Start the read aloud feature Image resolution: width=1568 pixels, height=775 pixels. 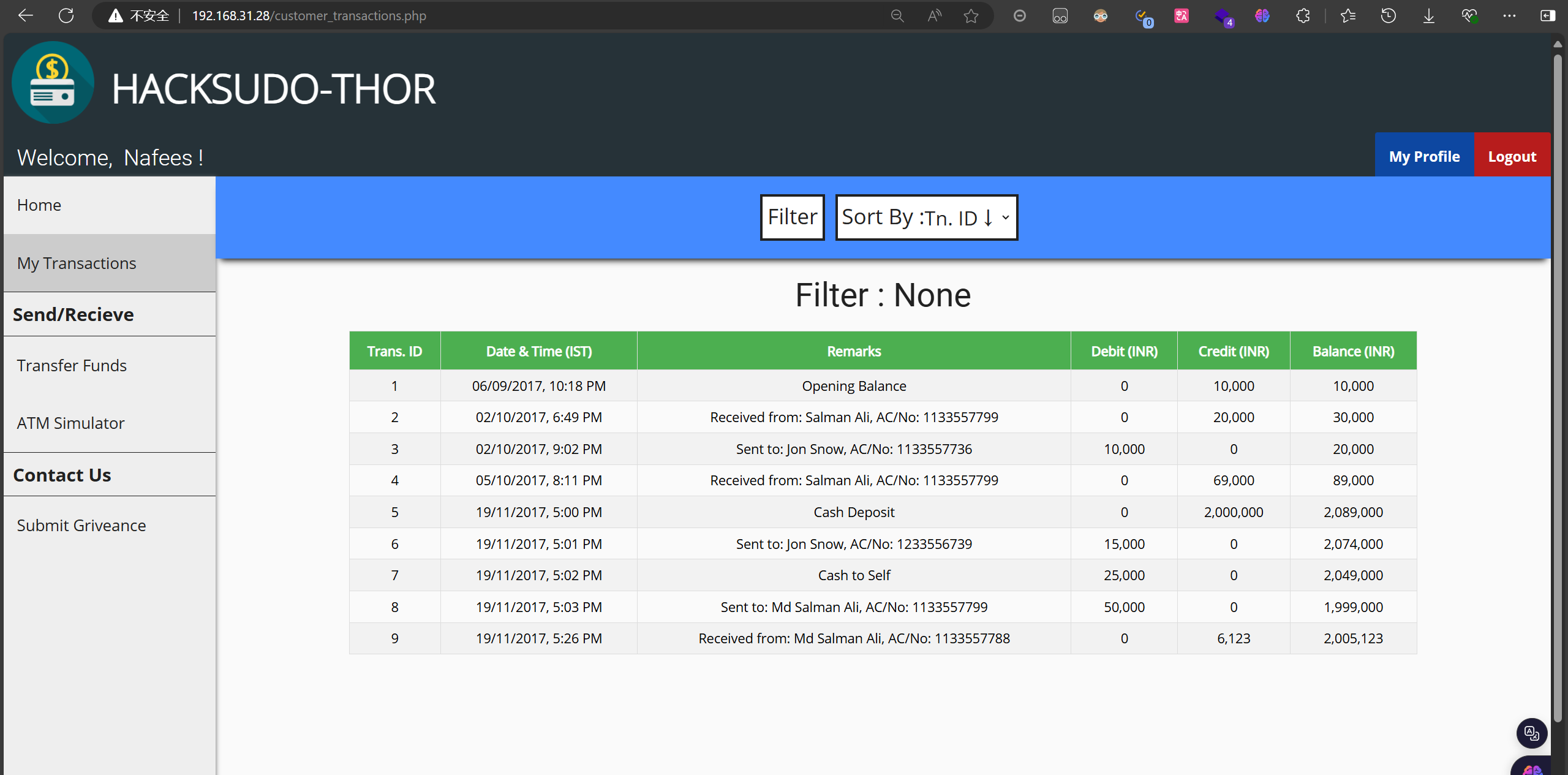coord(934,16)
